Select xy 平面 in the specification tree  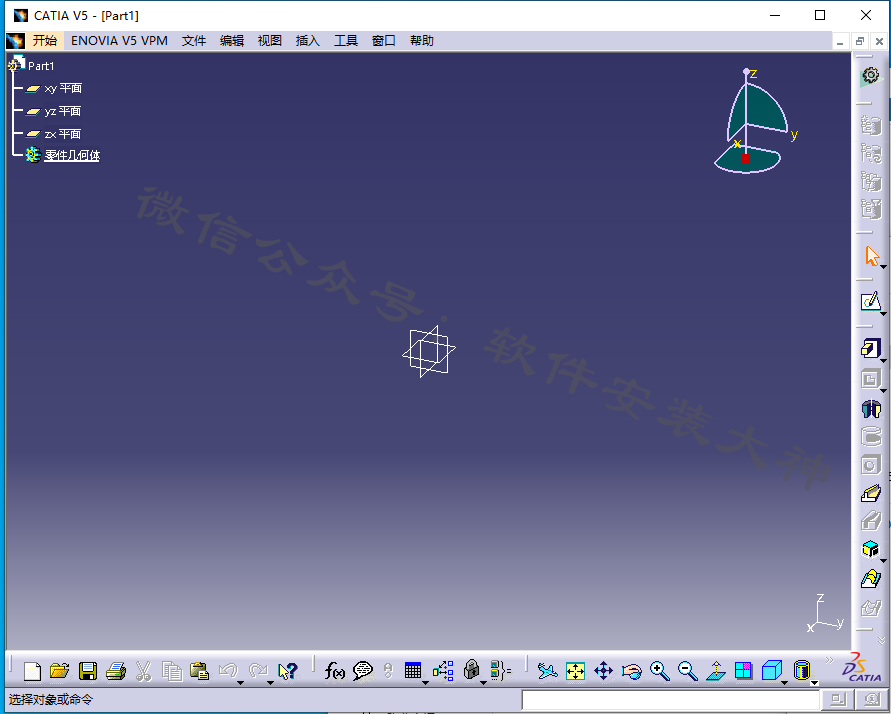click(x=63, y=89)
